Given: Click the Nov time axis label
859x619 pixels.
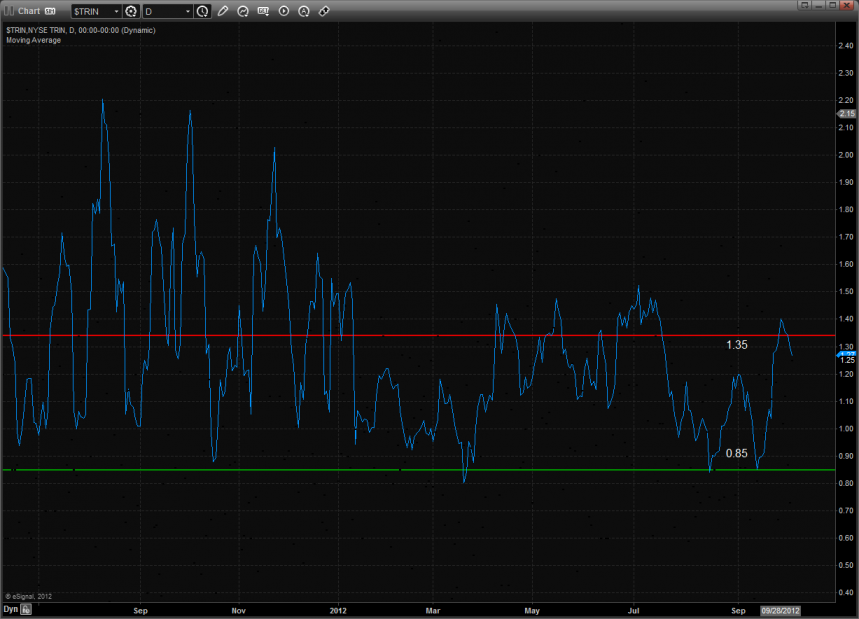Looking at the screenshot, I should pyautogui.click(x=238, y=610).
